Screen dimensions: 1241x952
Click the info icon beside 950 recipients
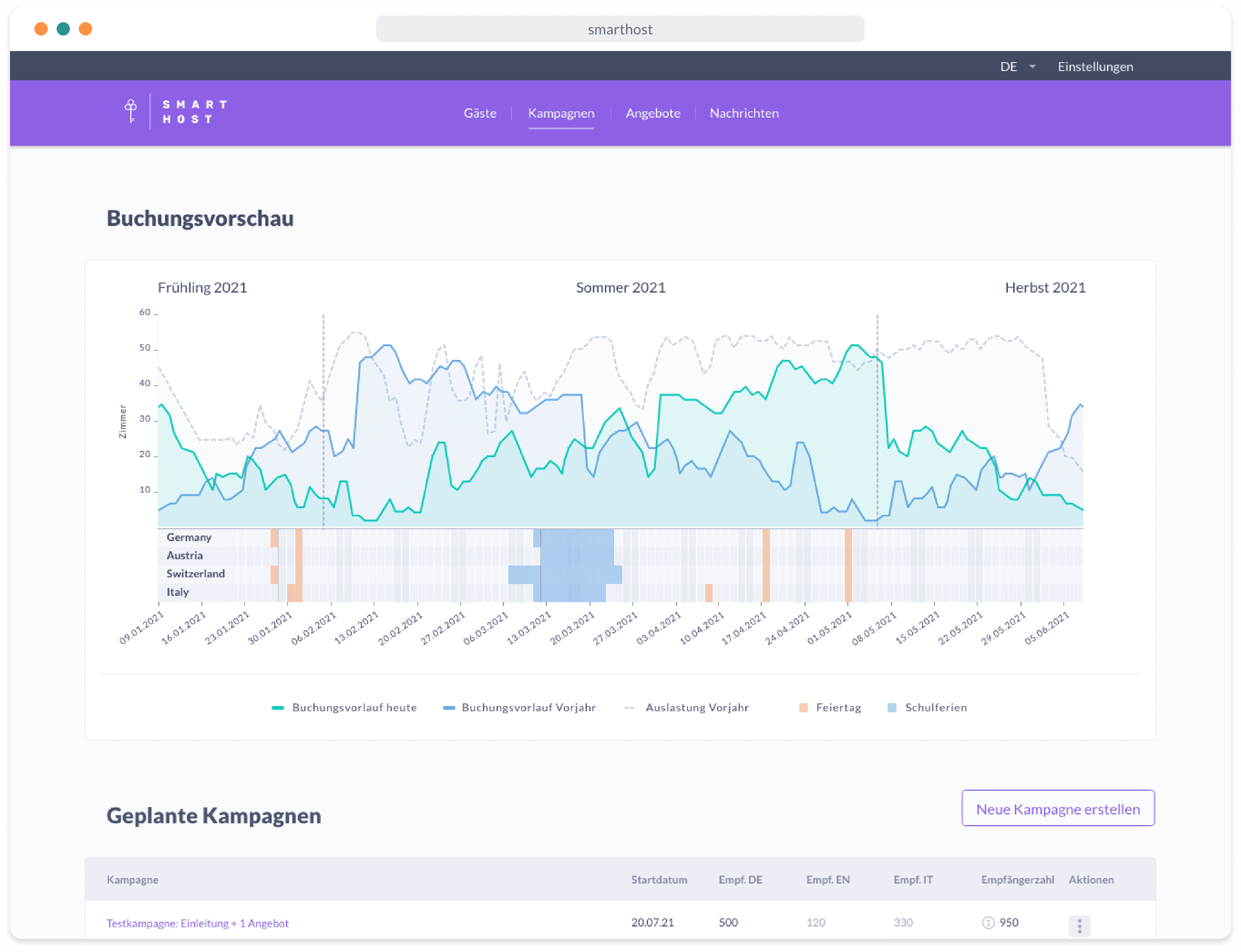(988, 922)
